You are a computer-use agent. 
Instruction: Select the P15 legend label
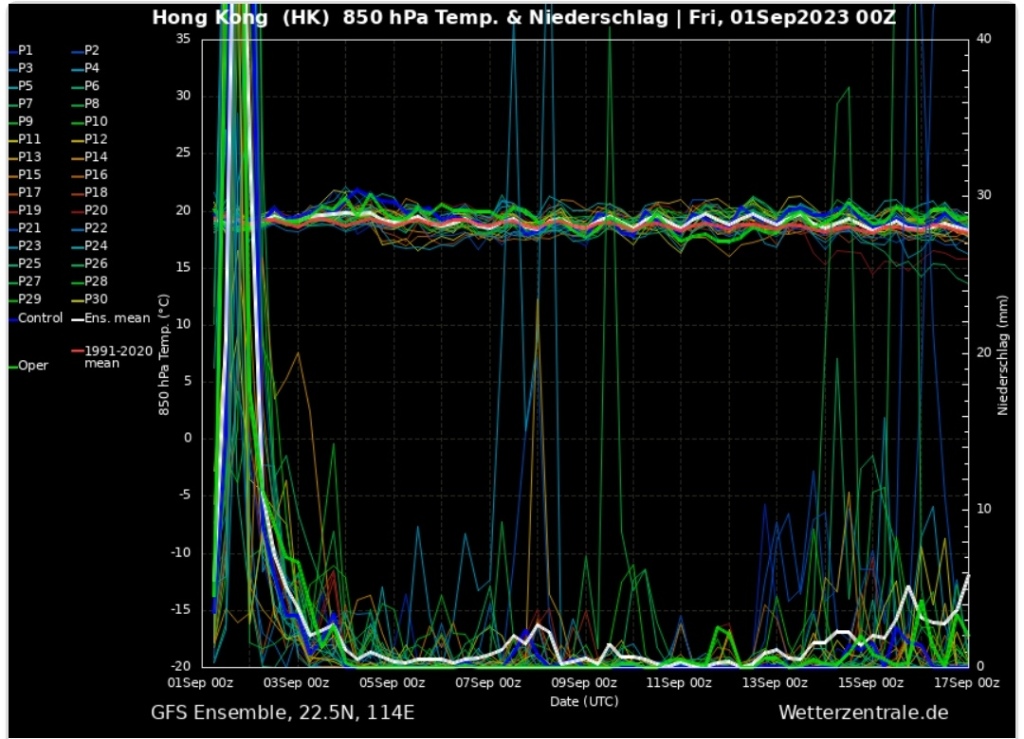tap(30, 175)
